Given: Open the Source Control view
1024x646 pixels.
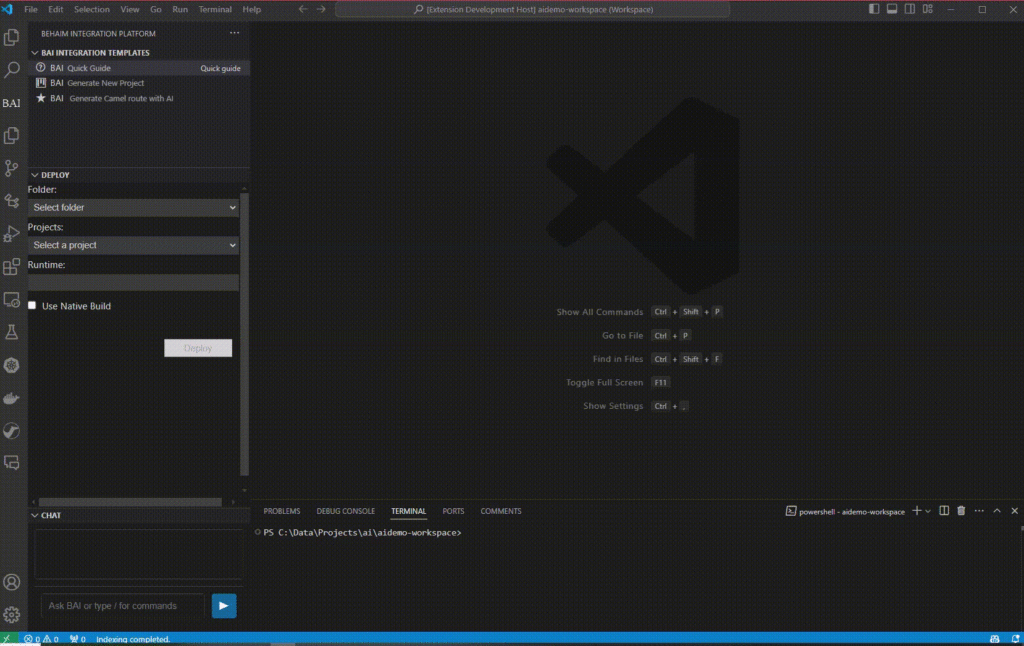Looking at the screenshot, I should point(12,168).
